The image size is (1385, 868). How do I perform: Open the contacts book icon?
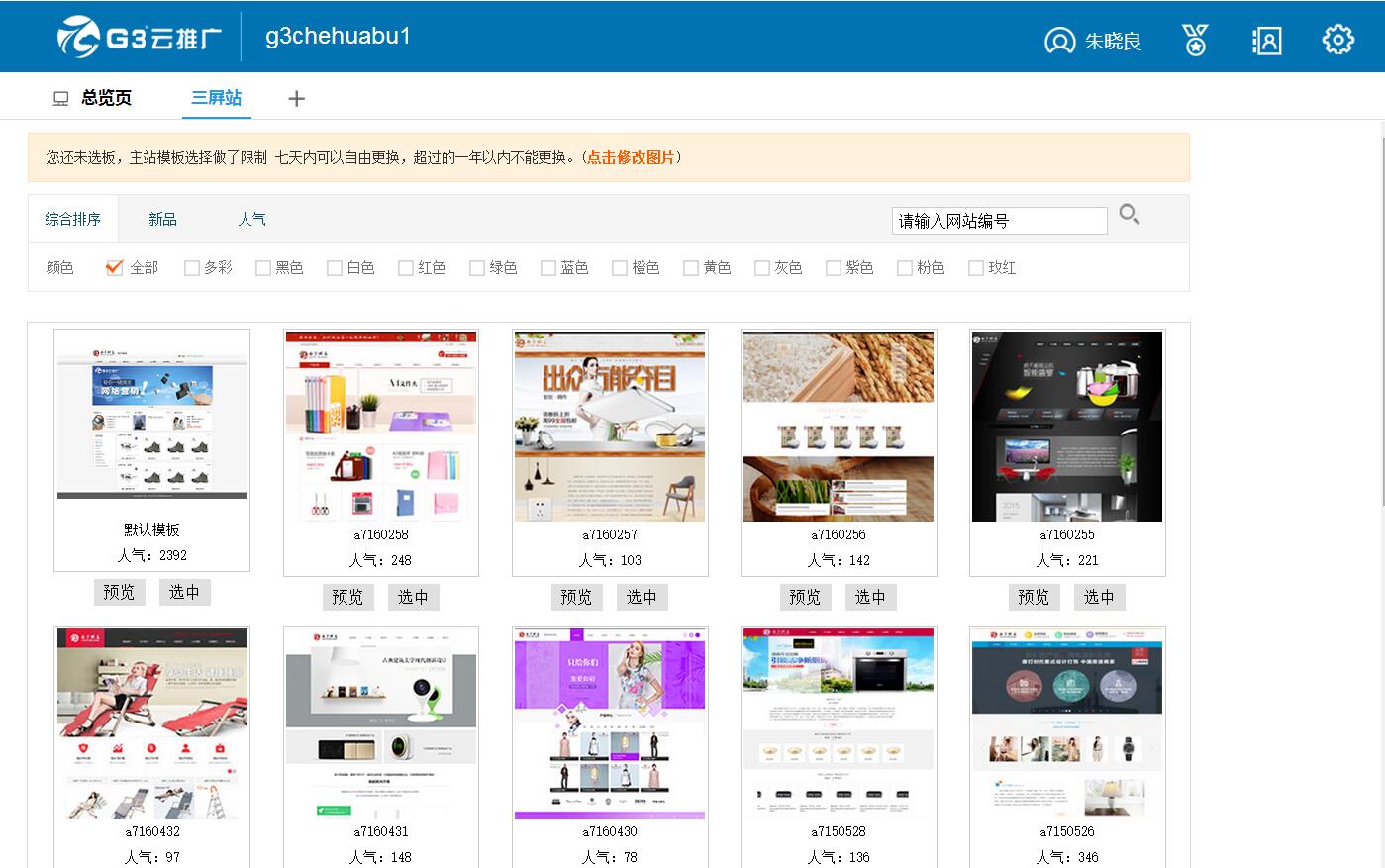click(1266, 40)
